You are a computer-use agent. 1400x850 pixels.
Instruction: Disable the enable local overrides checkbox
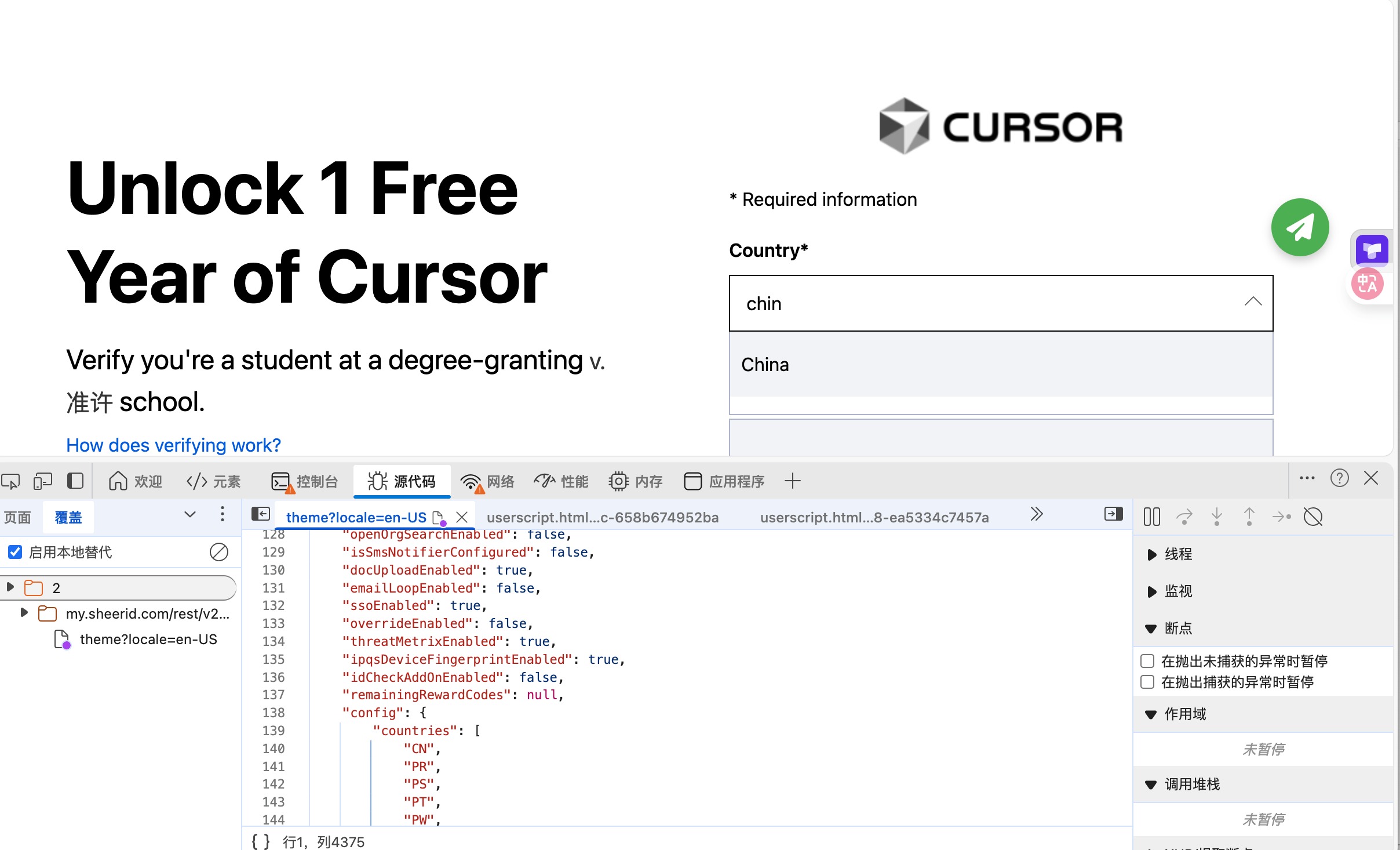click(16, 552)
